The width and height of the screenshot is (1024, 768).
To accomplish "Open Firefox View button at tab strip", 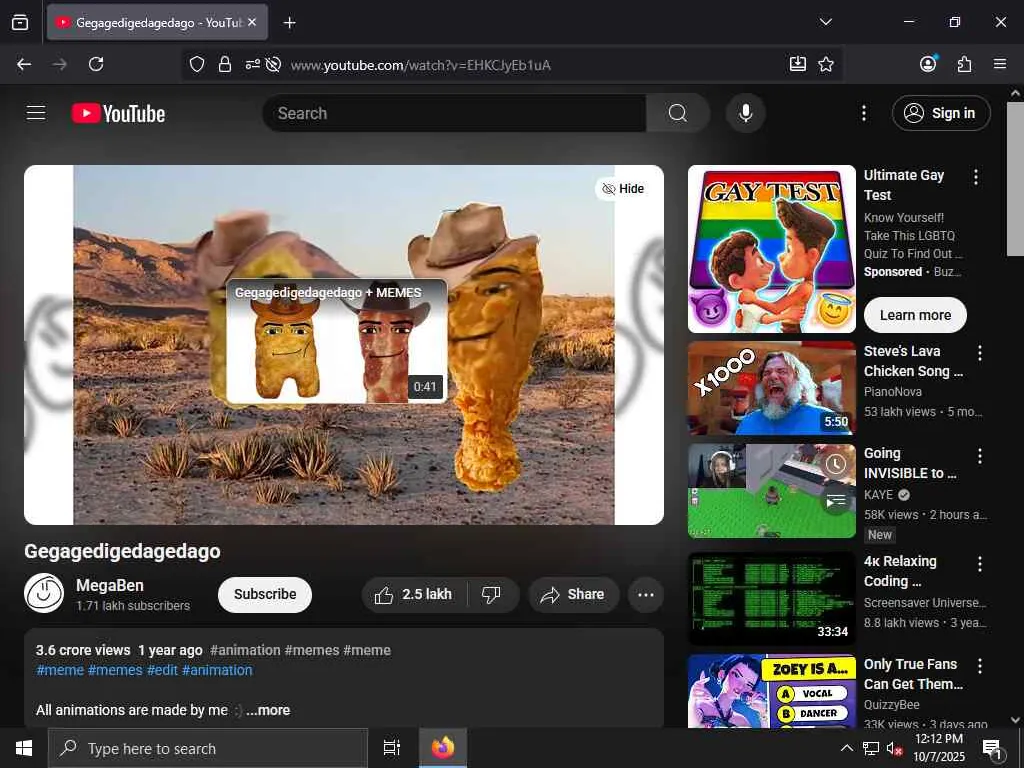I will pyautogui.click(x=20, y=22).
